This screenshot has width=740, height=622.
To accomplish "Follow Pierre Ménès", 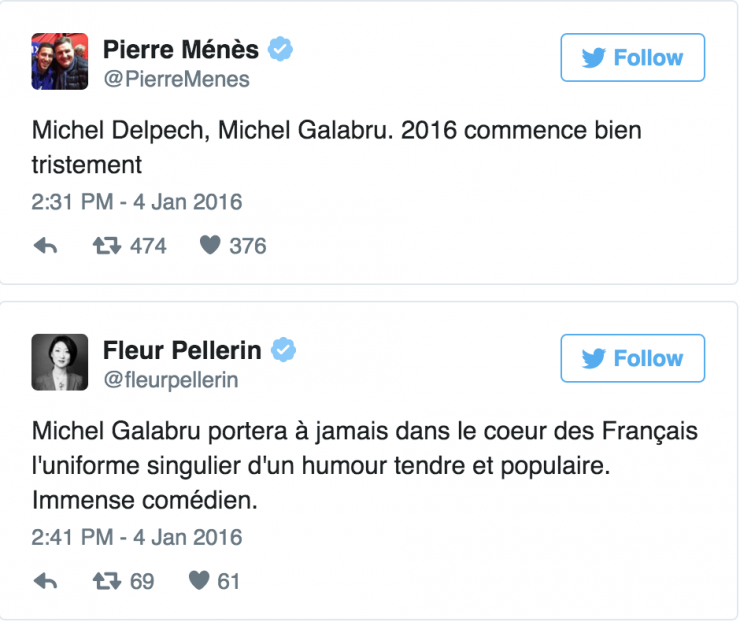I will [x=632, y=58].
